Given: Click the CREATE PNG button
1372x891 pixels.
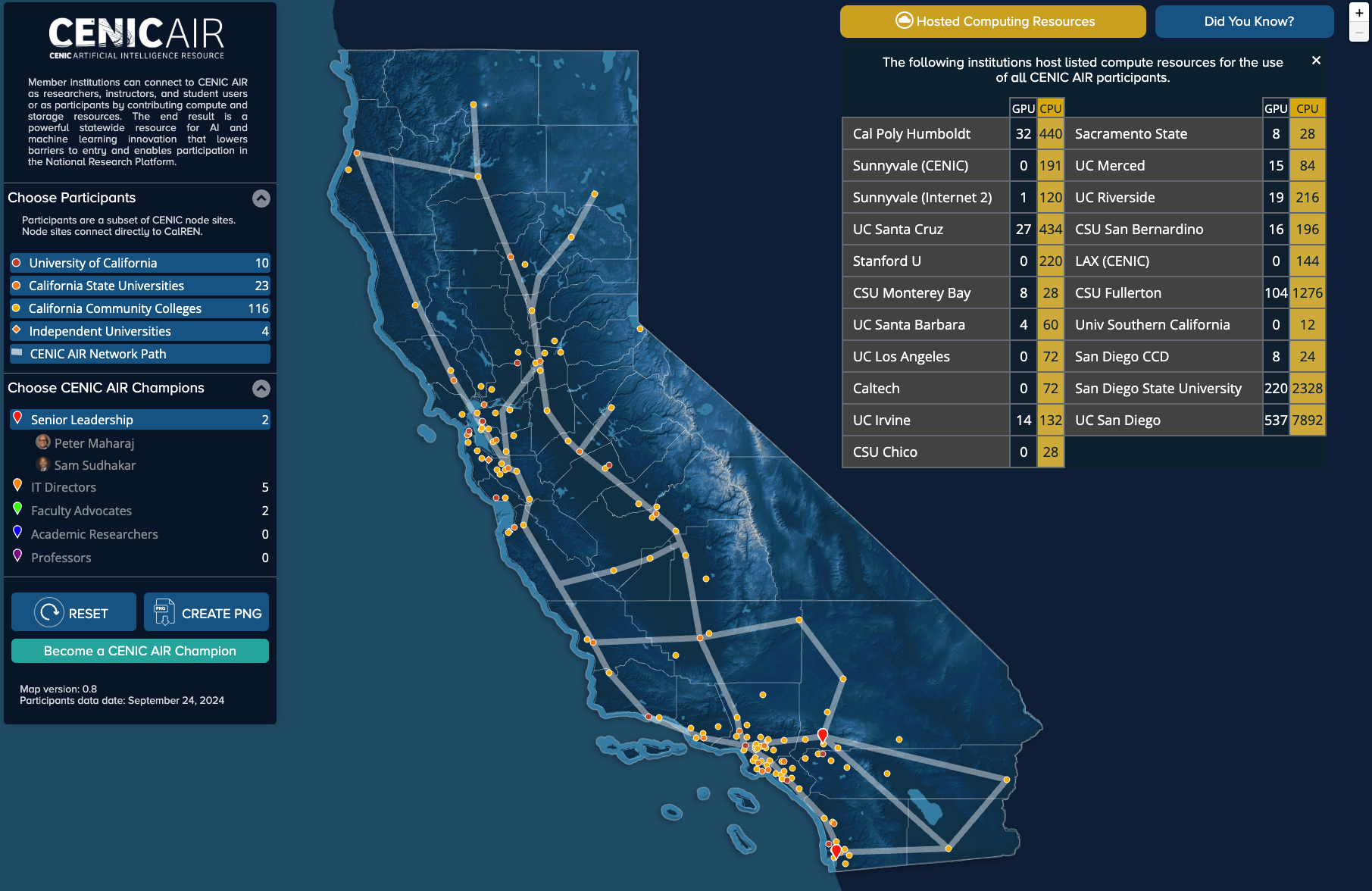Looking at the screenshot, I should coord(206,612).
